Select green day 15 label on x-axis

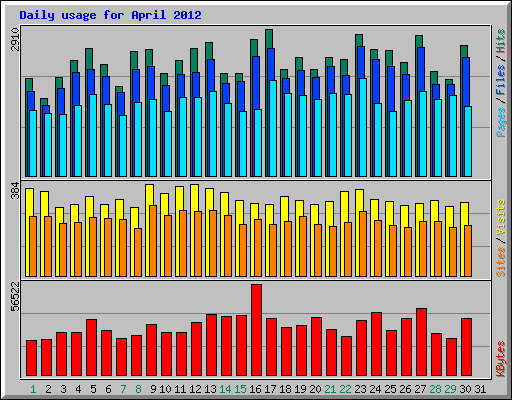(240, 389)
